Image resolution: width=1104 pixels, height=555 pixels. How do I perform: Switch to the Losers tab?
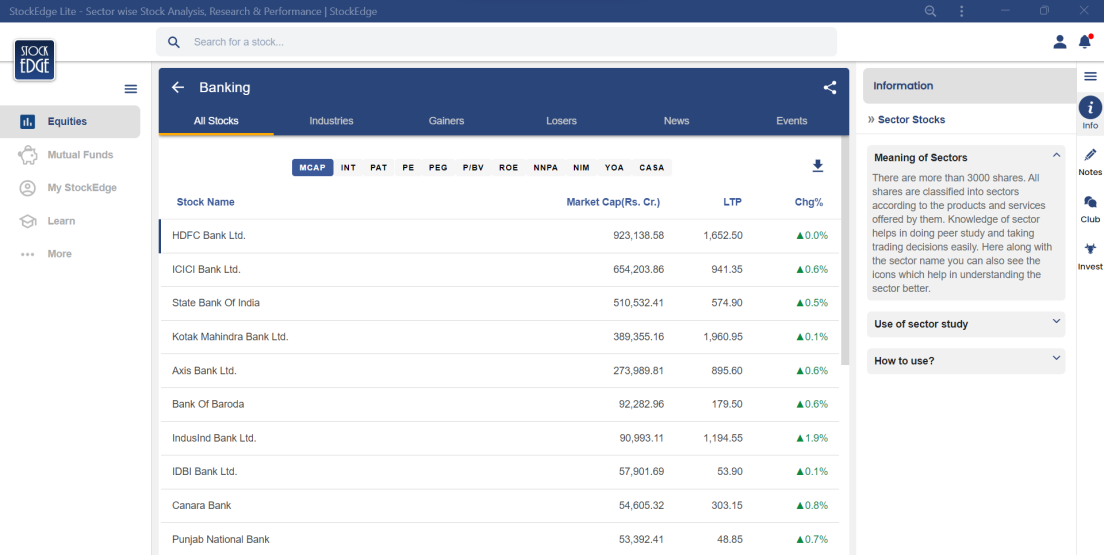point(561,121)
